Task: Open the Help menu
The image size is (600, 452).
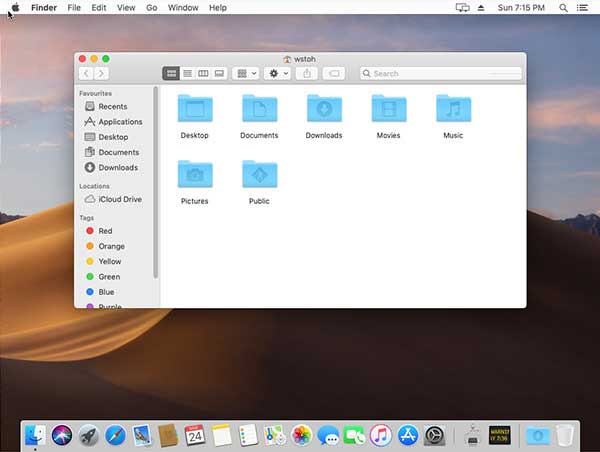Action: point(218,7)
